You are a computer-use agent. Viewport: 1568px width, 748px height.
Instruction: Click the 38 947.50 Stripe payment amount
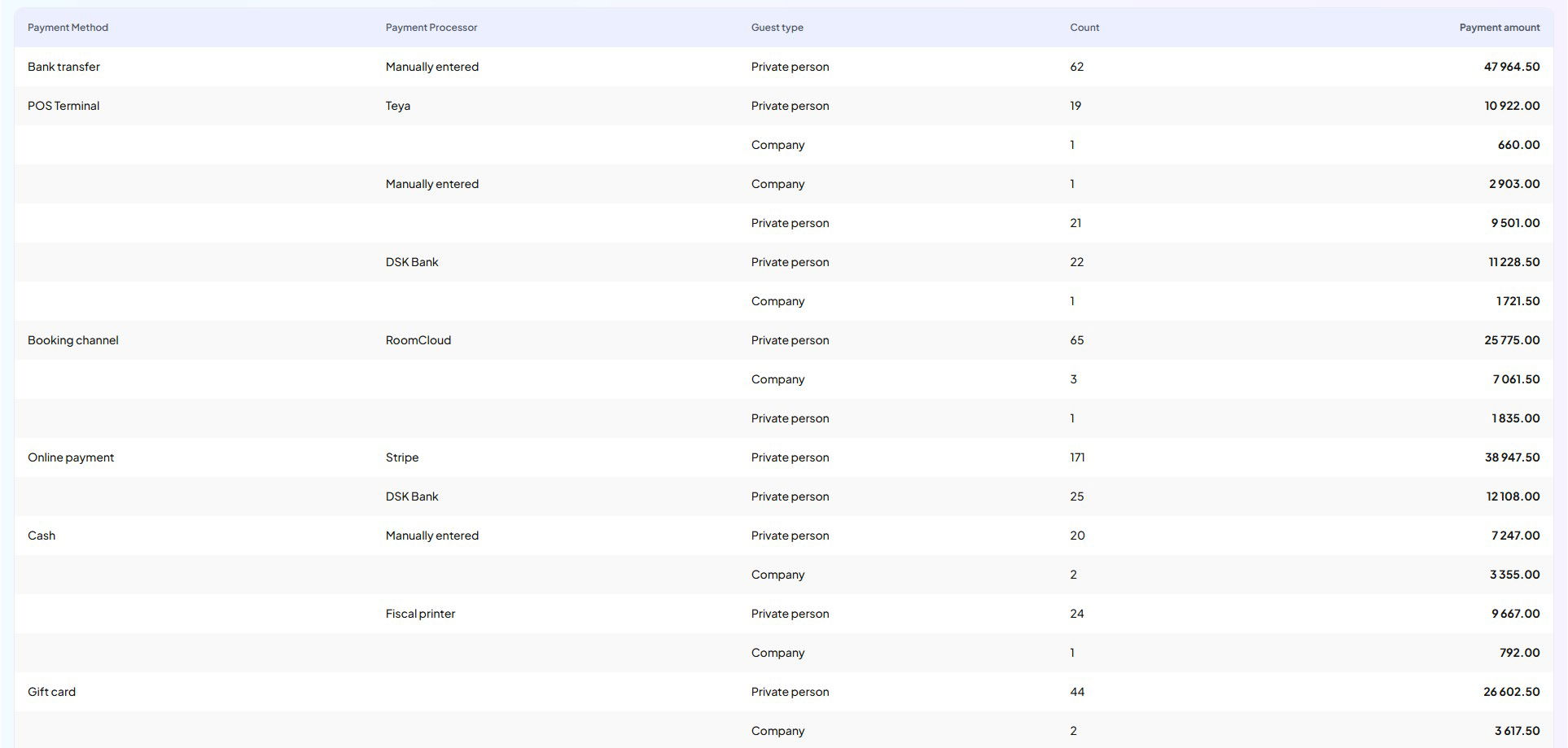pos(1511,457)
